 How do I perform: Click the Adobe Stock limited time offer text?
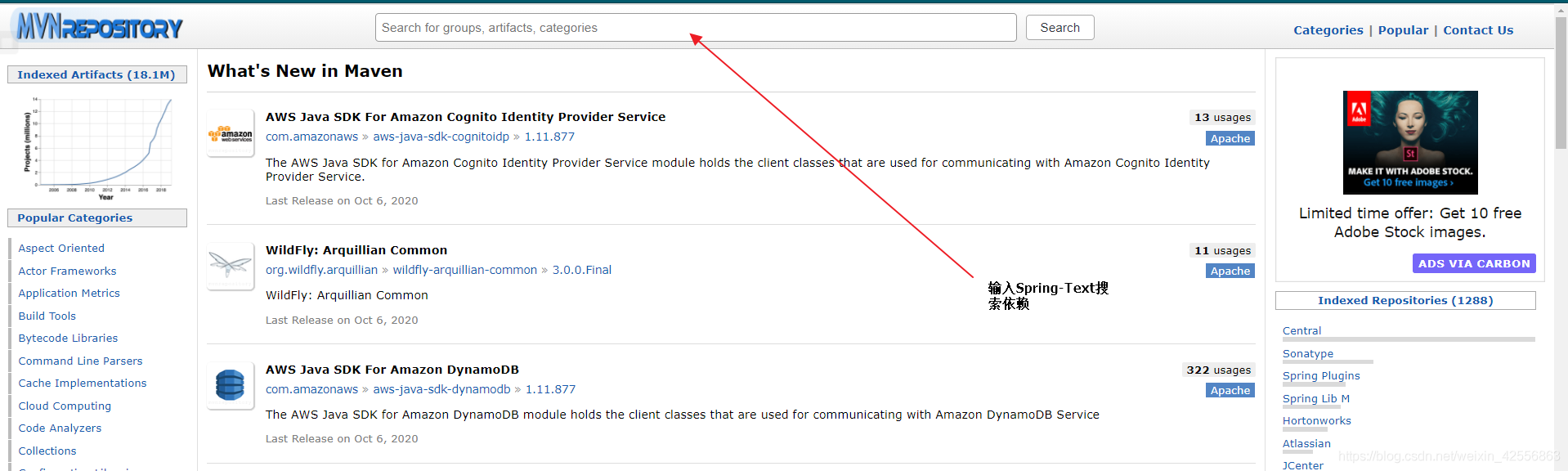tap(1410, 222)
